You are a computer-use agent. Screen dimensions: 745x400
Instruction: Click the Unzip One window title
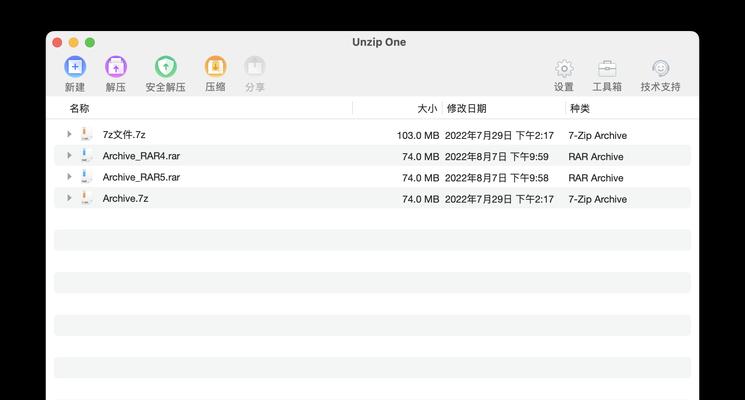point(379,42)
